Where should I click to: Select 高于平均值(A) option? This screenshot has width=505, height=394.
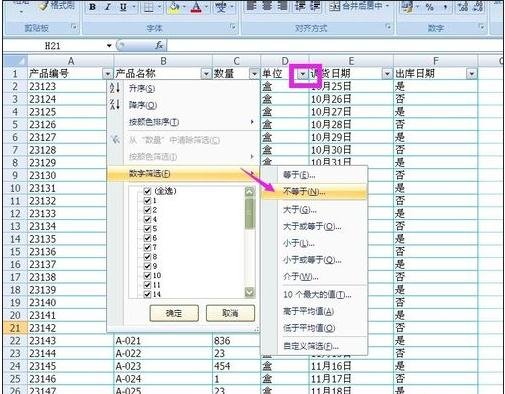314,311
